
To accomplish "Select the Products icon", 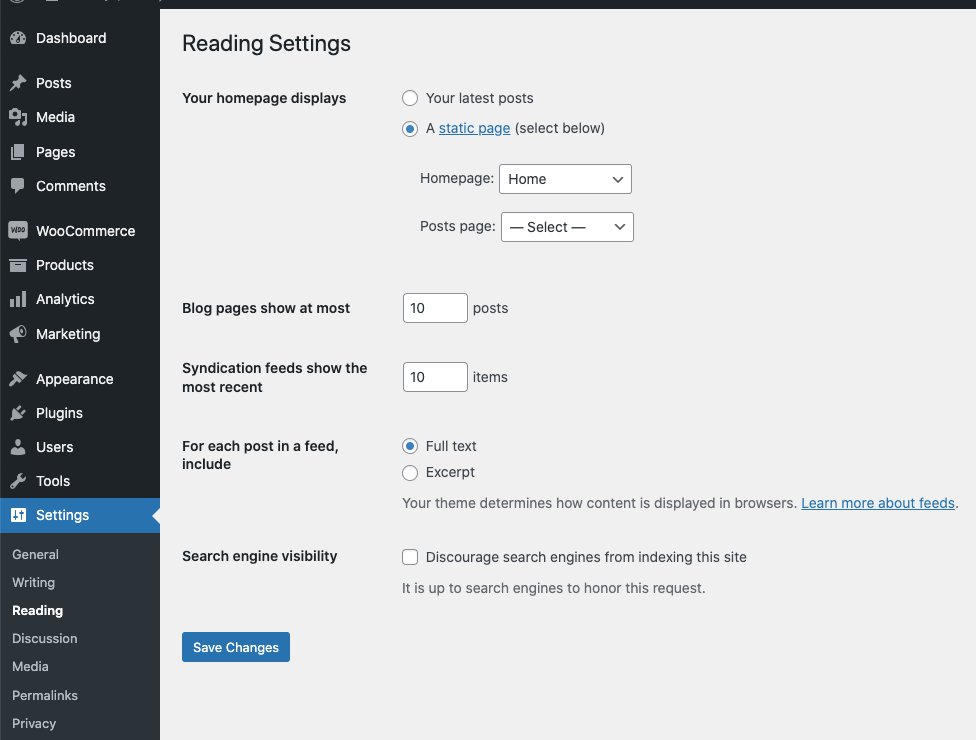I will pyautogui.click(x=18, y=265).
